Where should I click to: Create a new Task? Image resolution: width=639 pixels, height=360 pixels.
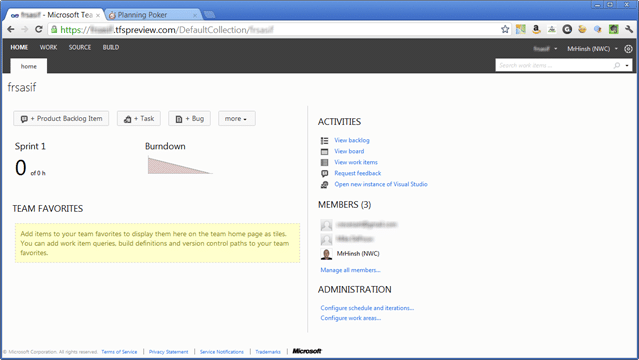(x=139, y=119)
